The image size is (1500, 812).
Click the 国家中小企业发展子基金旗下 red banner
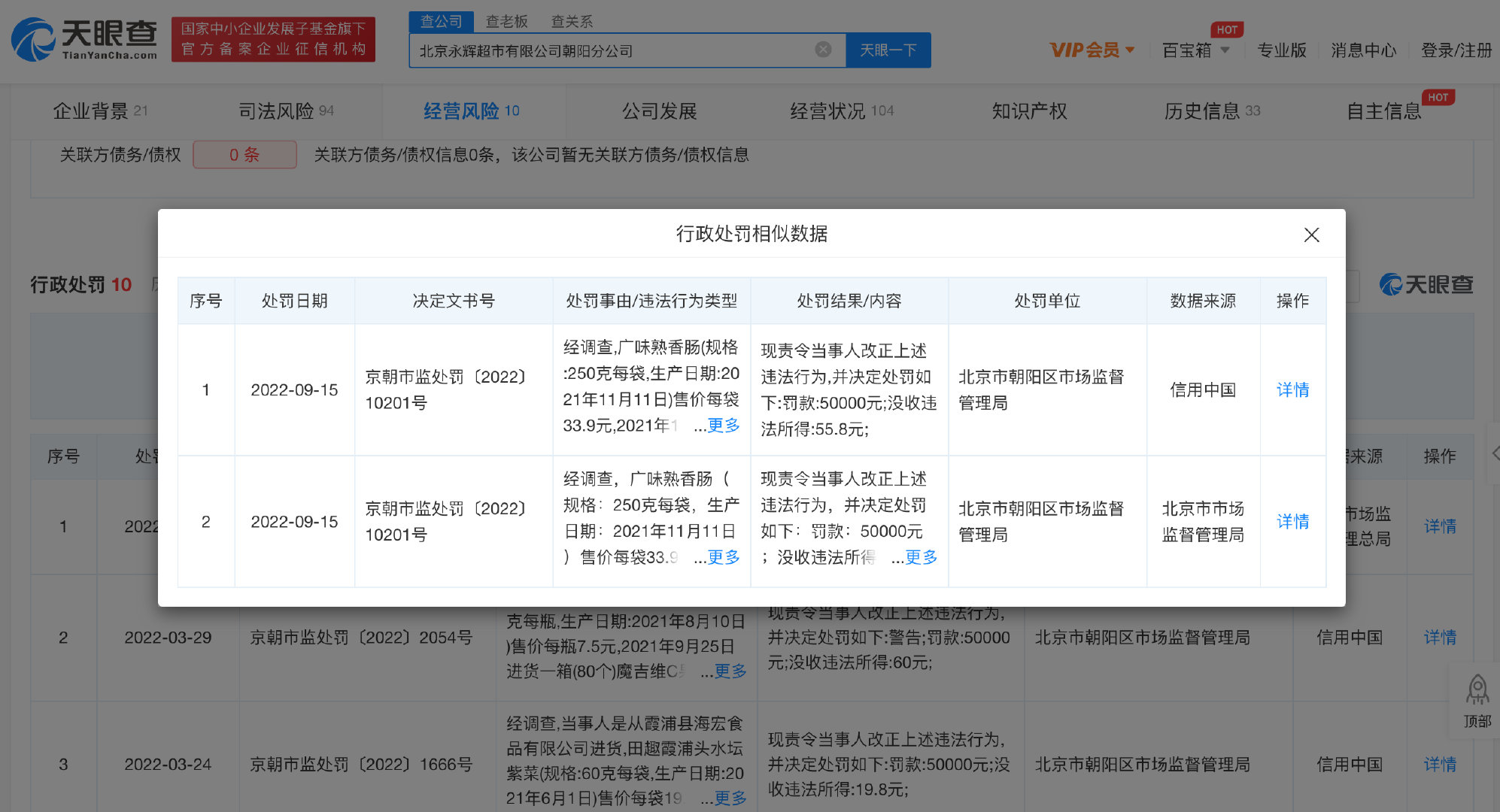[273, 39]
